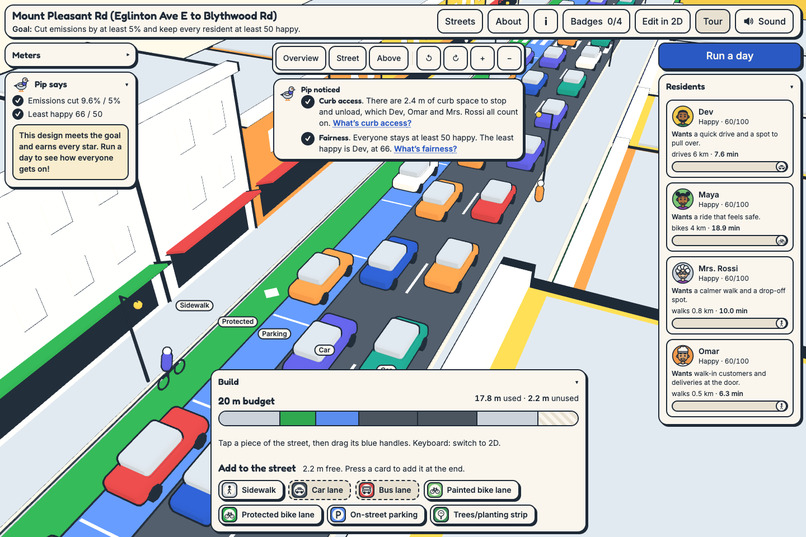Click the bicycle icon on Painted bike lane card

434,490
